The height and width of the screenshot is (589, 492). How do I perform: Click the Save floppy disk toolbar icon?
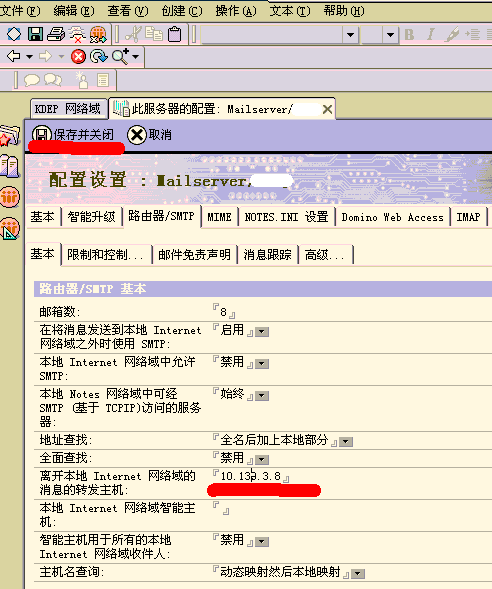(35, 34)
